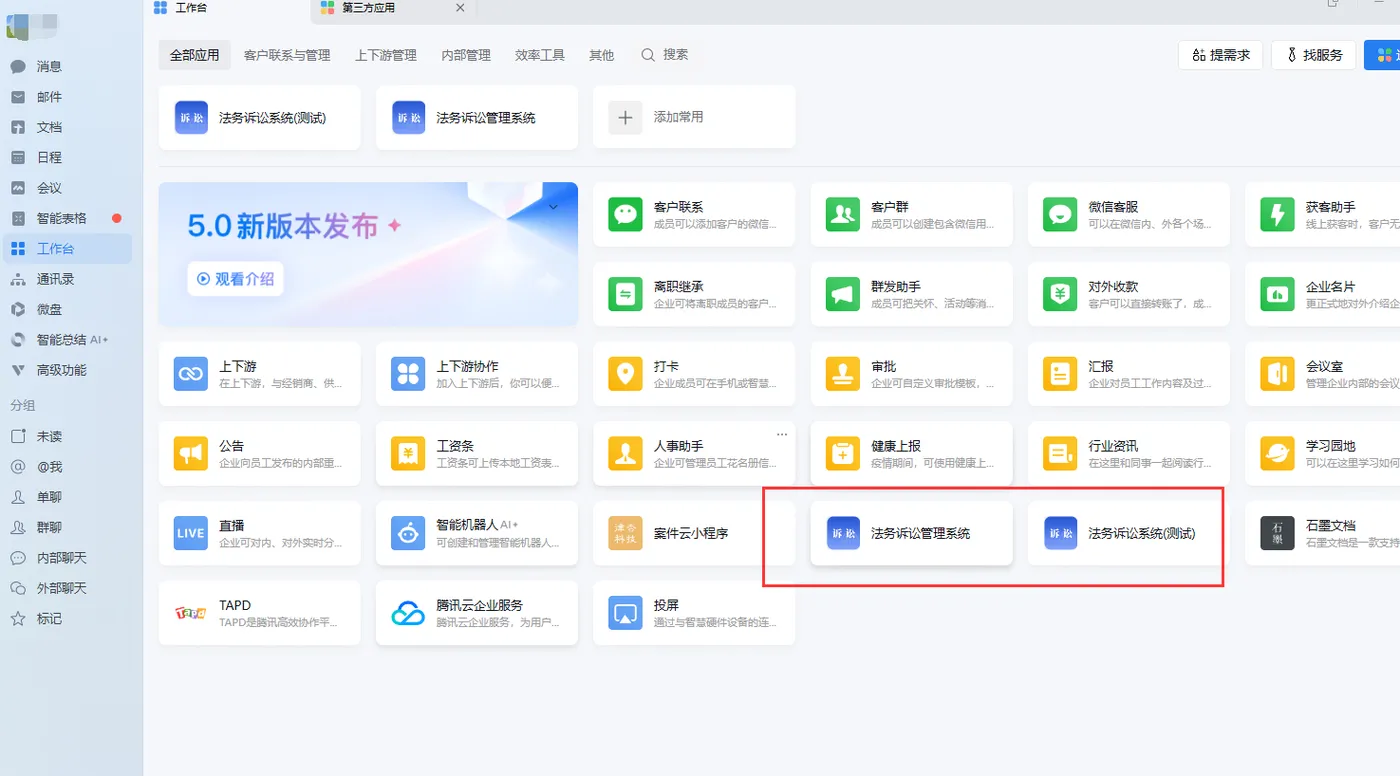The height and width of the screenshot is (776, 1400).
Task: Open 邮件 in the sidebar
Action: (66, 97)
